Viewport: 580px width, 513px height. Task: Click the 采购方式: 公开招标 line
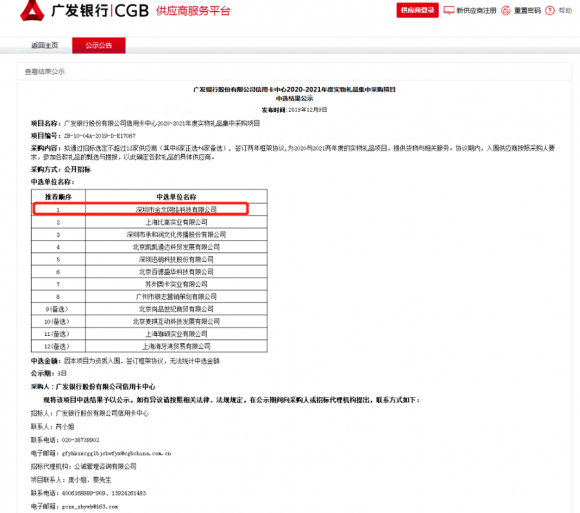click(61, 169)
